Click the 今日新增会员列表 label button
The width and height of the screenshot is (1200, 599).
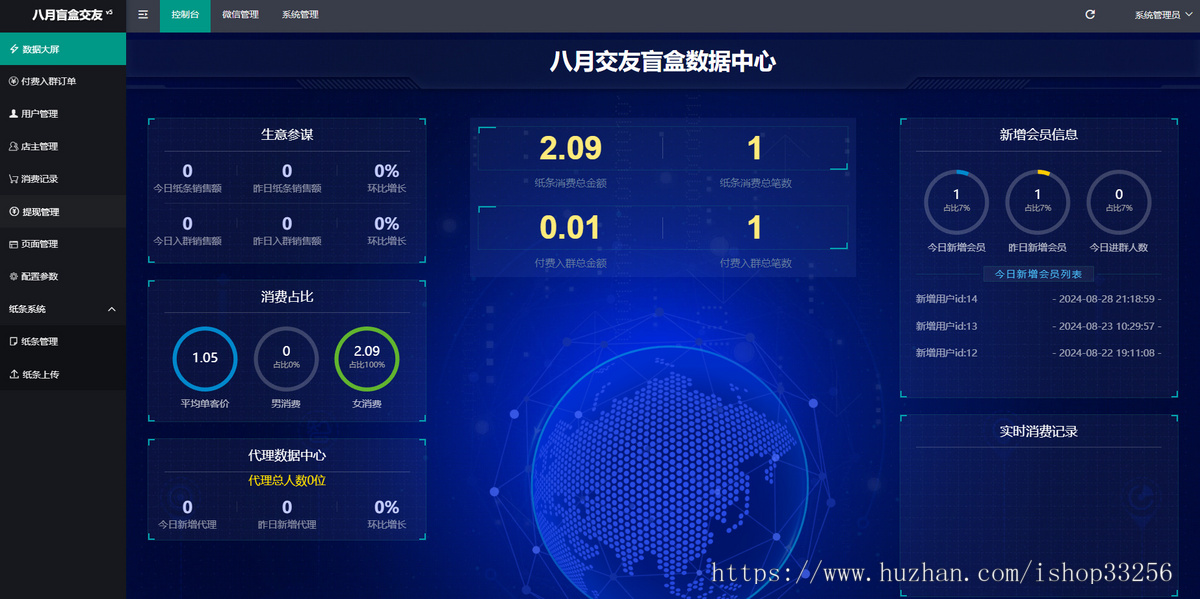point(1038,273)
